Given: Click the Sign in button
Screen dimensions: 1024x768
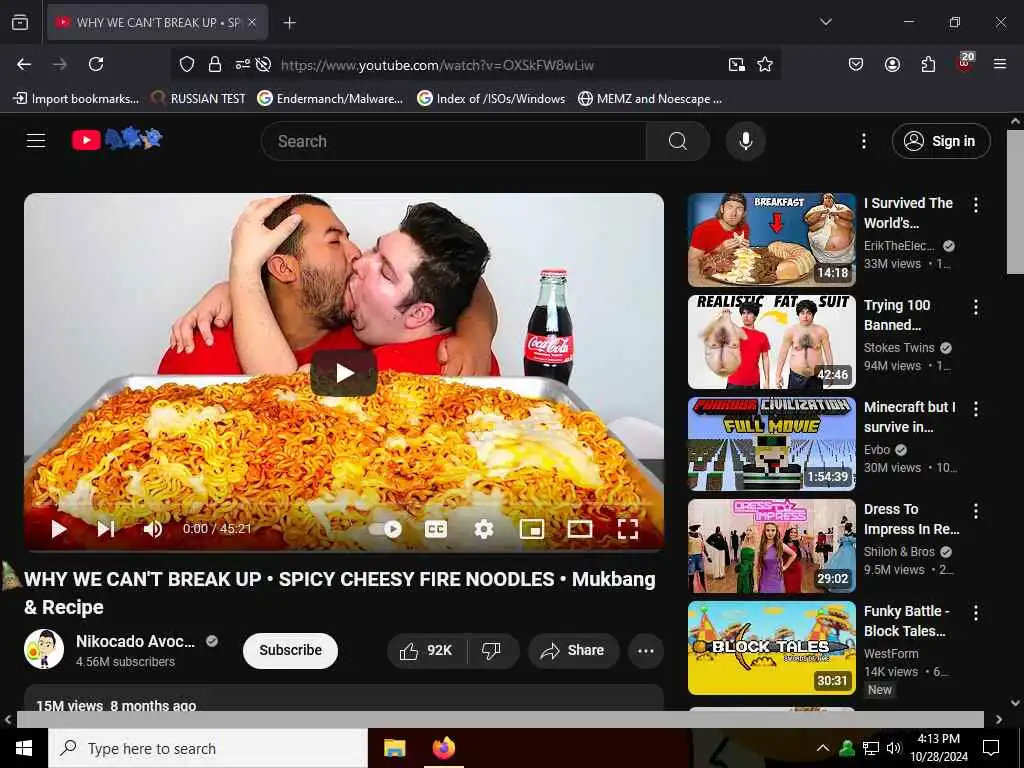Looking at the screenshot, I should (x=941, y=141).
